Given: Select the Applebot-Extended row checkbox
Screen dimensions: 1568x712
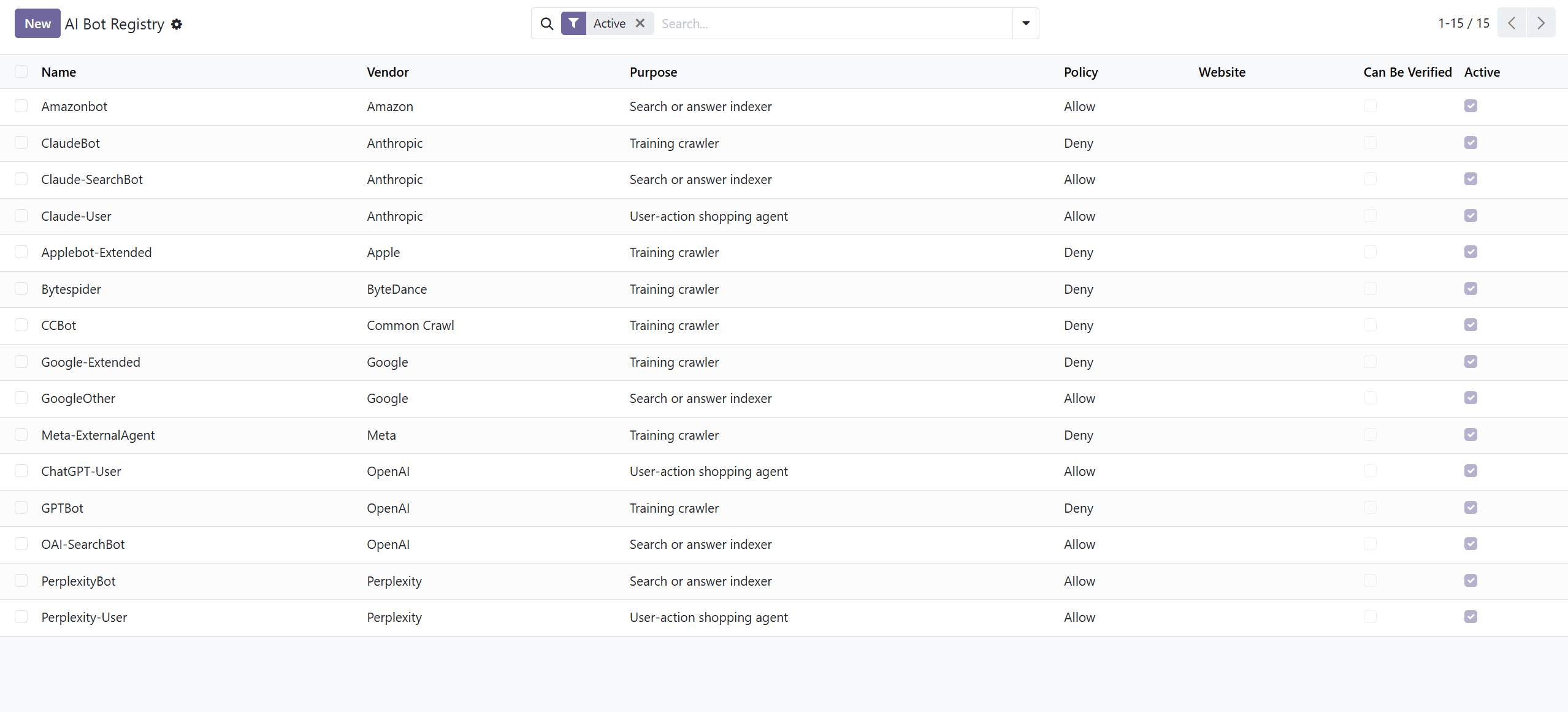Looking at the screenshot, I should coord(21,252).
